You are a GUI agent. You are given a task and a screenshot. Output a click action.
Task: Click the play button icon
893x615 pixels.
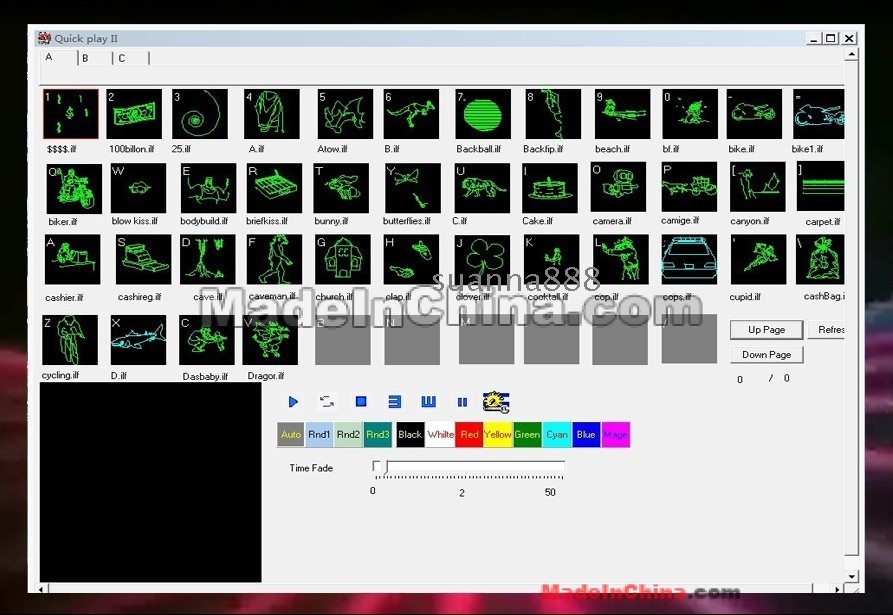(293, 402)
